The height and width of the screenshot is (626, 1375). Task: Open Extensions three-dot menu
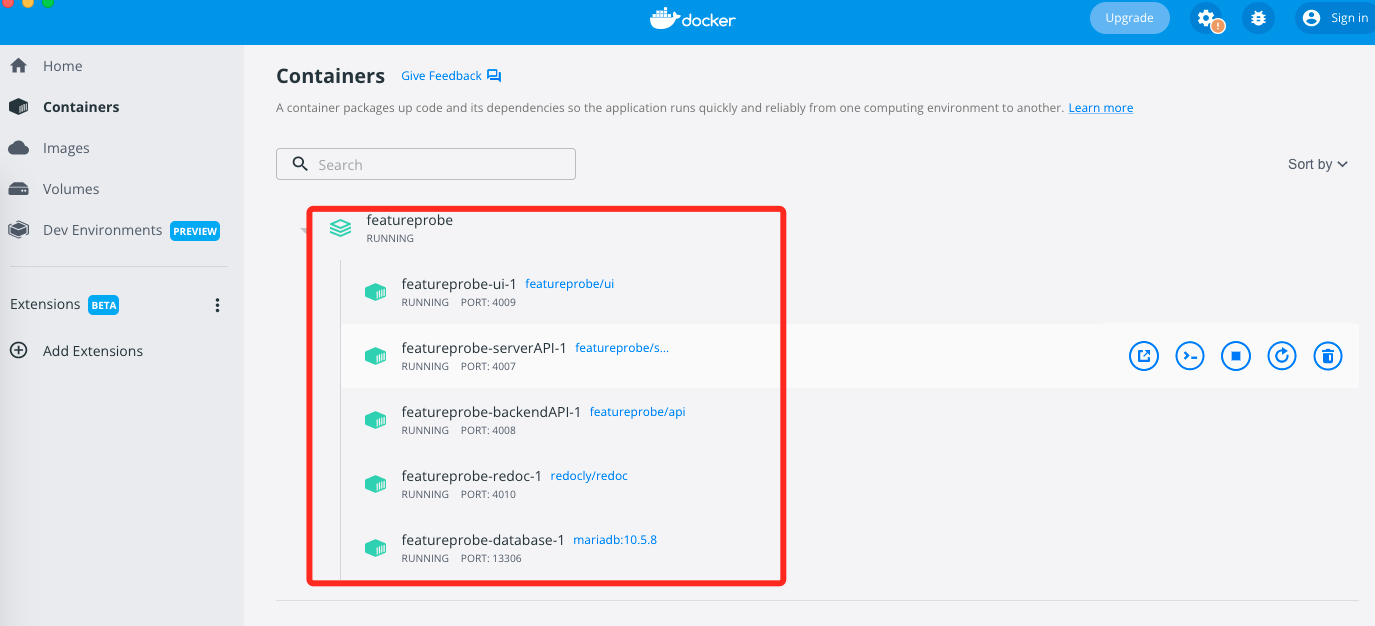217,305
